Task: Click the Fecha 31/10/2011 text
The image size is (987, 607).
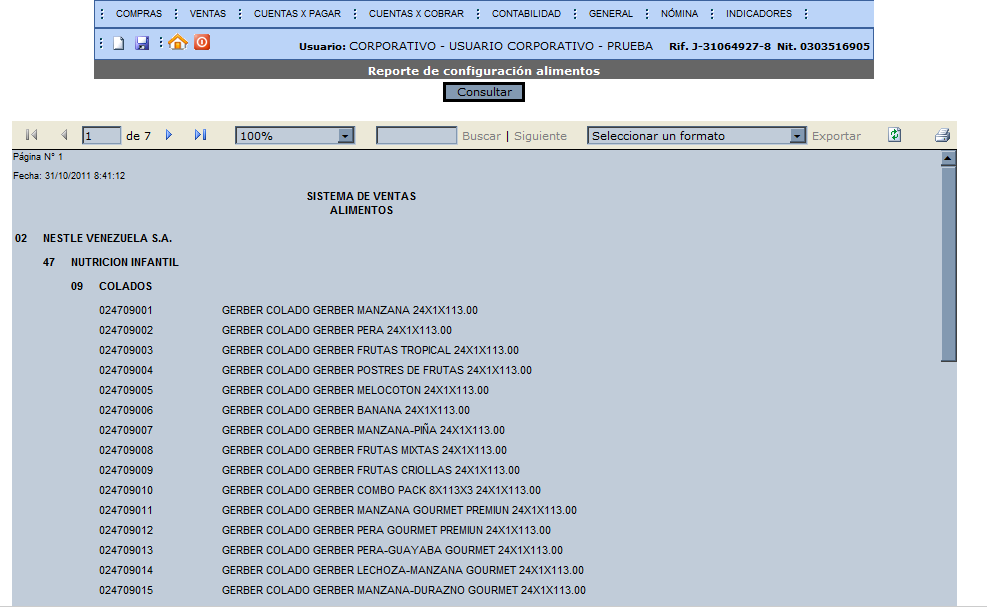Action: [x=69, y=176]
